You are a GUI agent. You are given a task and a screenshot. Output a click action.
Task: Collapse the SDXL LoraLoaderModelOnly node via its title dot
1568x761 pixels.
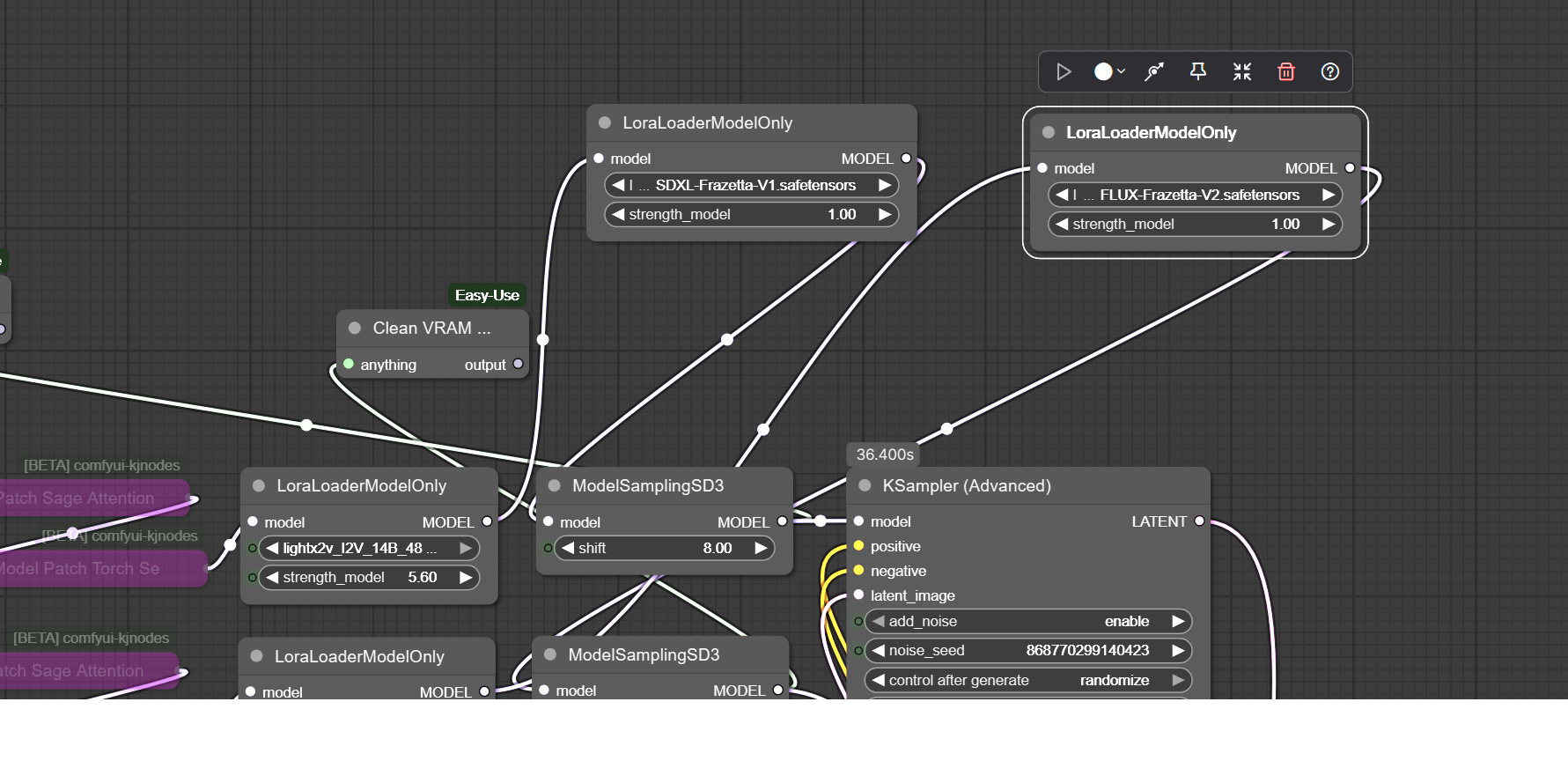pyautogui.click(x=605, y=122)
